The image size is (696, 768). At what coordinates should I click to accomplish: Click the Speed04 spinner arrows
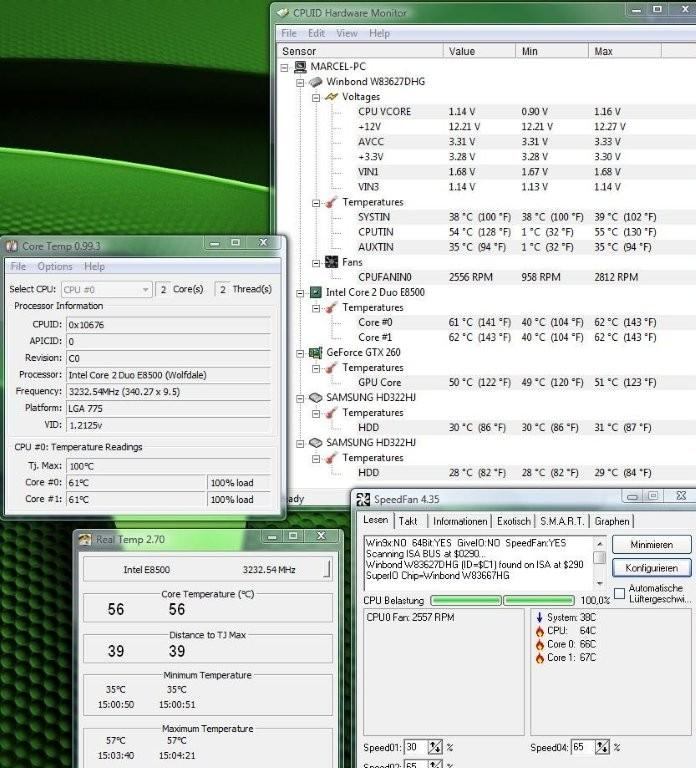[x=602, y=747]
